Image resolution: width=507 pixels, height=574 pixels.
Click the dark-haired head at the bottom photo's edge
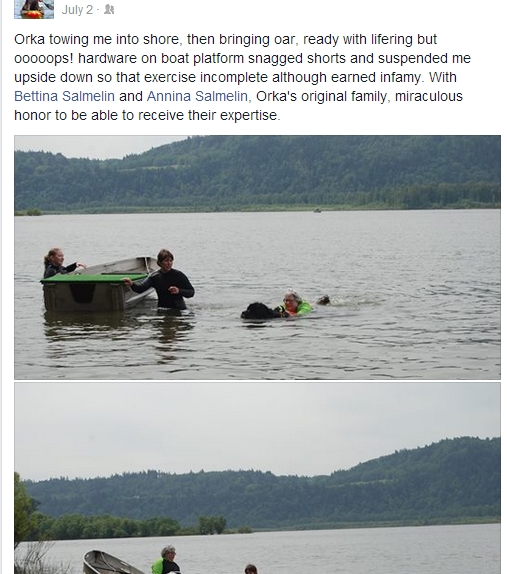tap(251, 569)
